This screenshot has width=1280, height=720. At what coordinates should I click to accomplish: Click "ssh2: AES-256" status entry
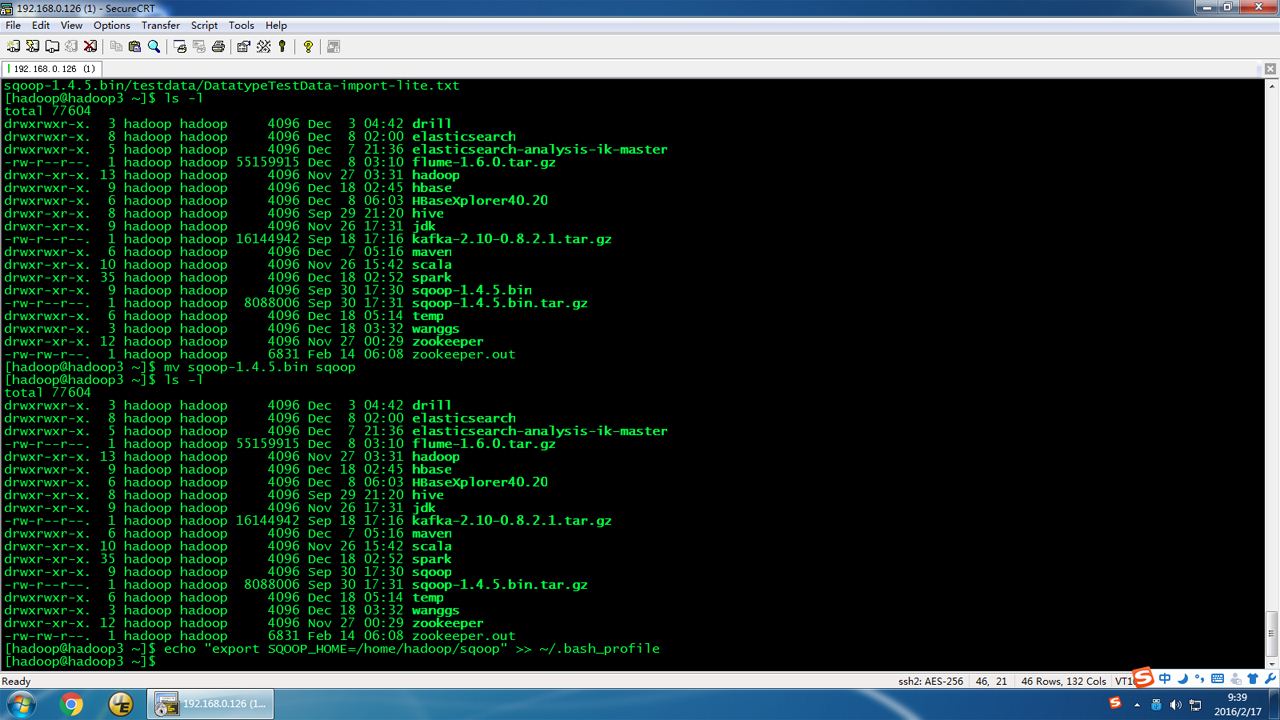931,681
